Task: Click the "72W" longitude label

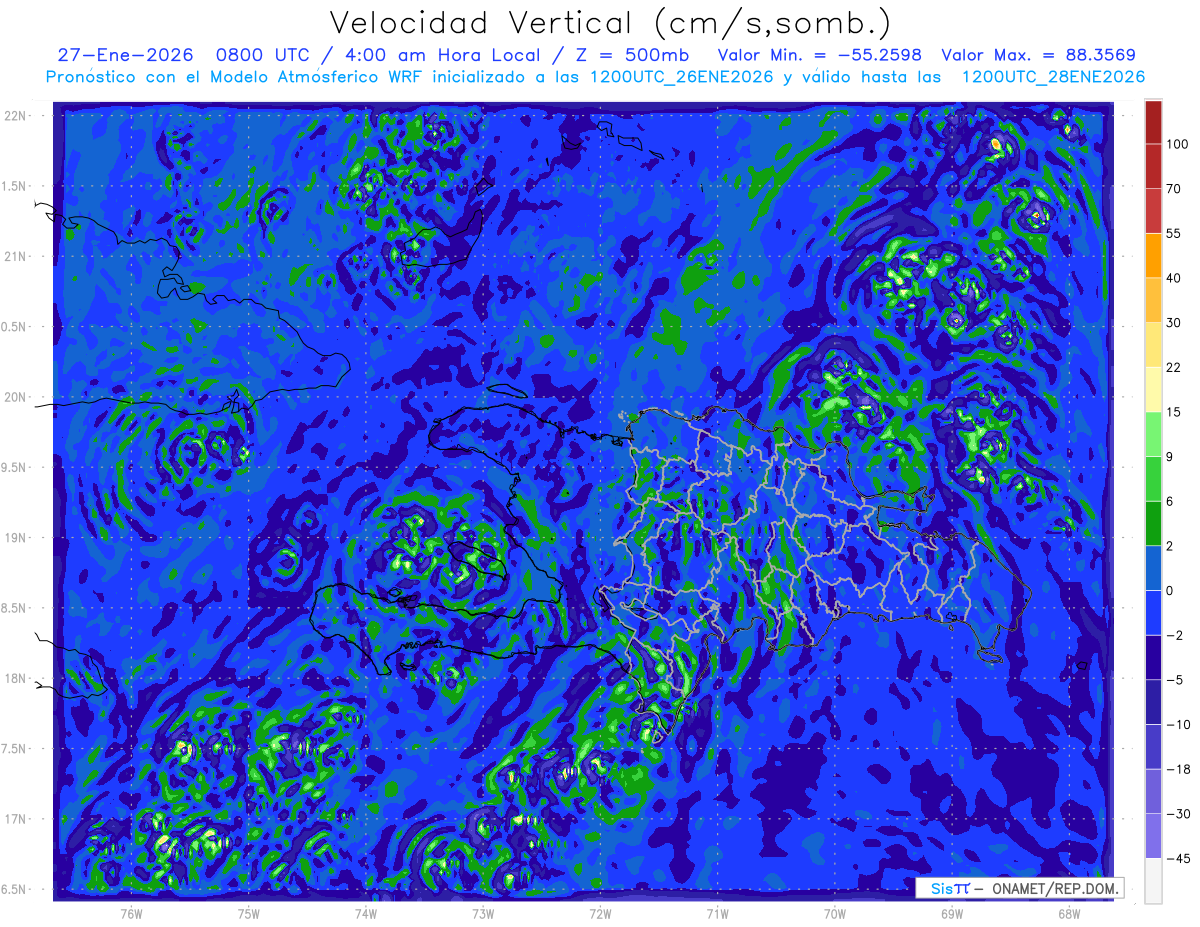Action: pyautogui.click(x=600, y=913)
